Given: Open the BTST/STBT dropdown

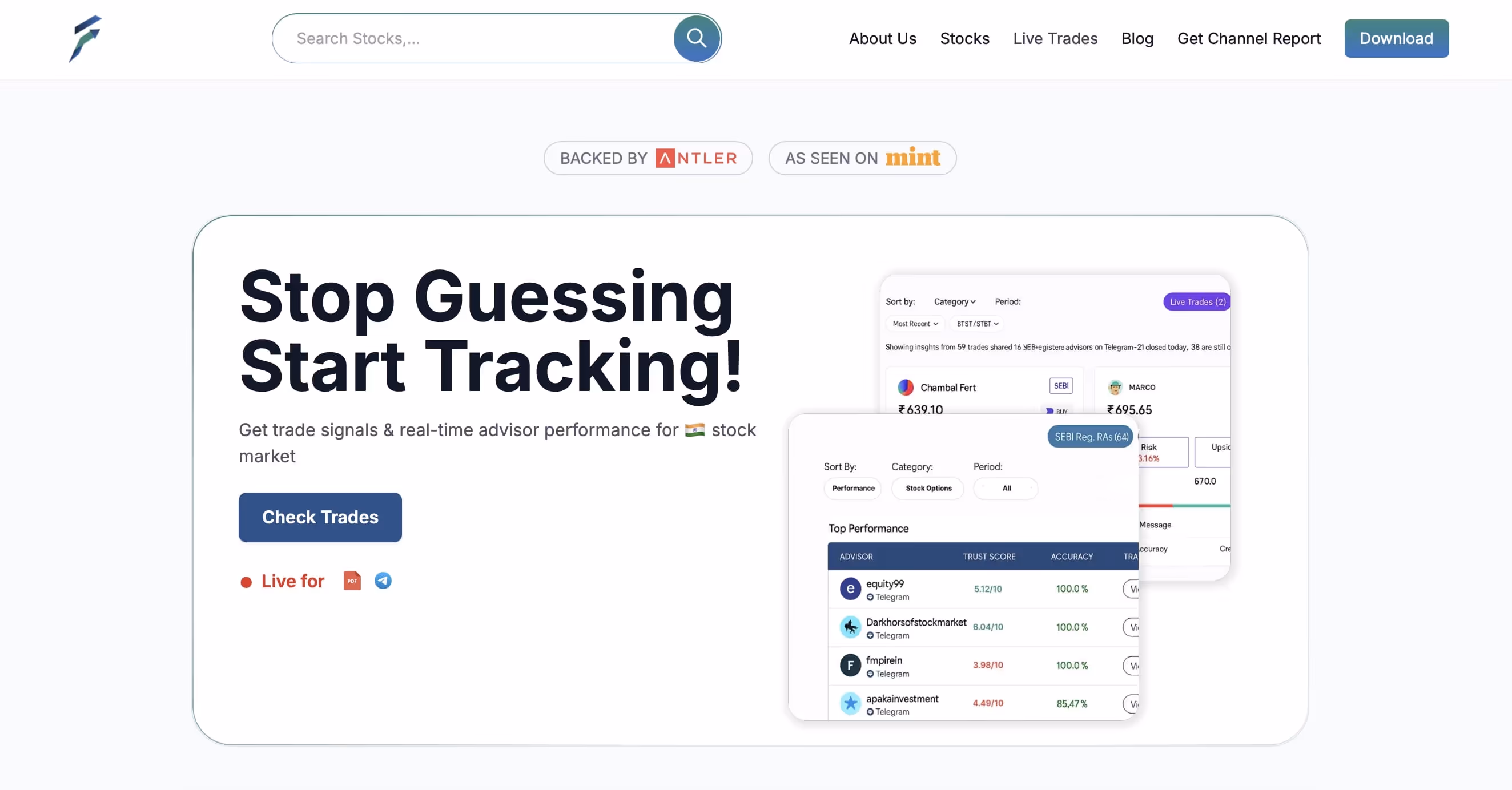Looking at the screenshot, I should (x=978, y=324).
